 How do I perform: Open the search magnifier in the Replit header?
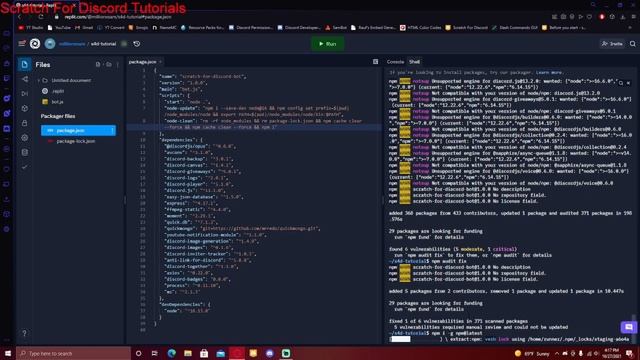coord(632,44)
